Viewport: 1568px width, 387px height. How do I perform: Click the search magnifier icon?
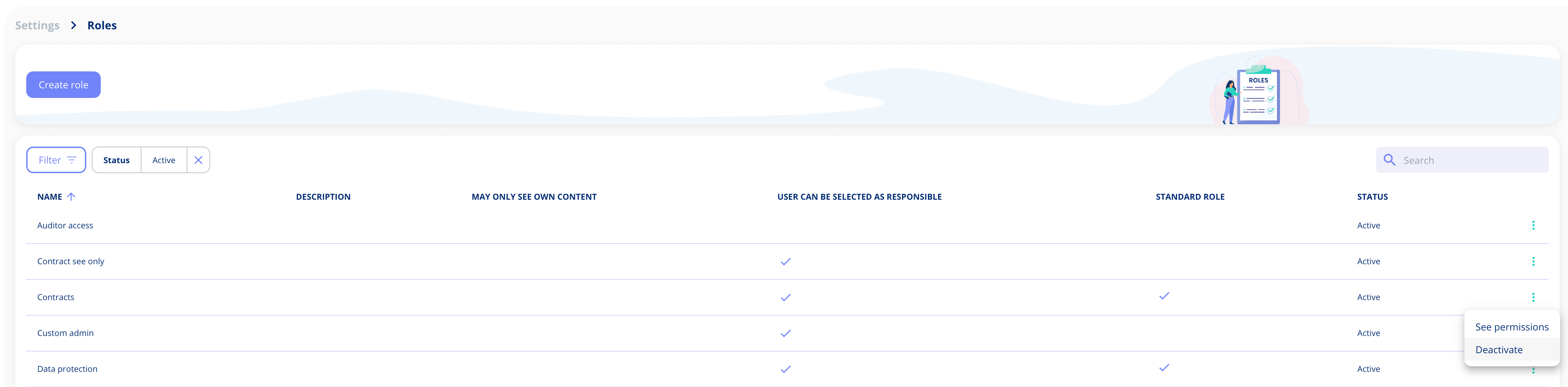click(1390, 159)
